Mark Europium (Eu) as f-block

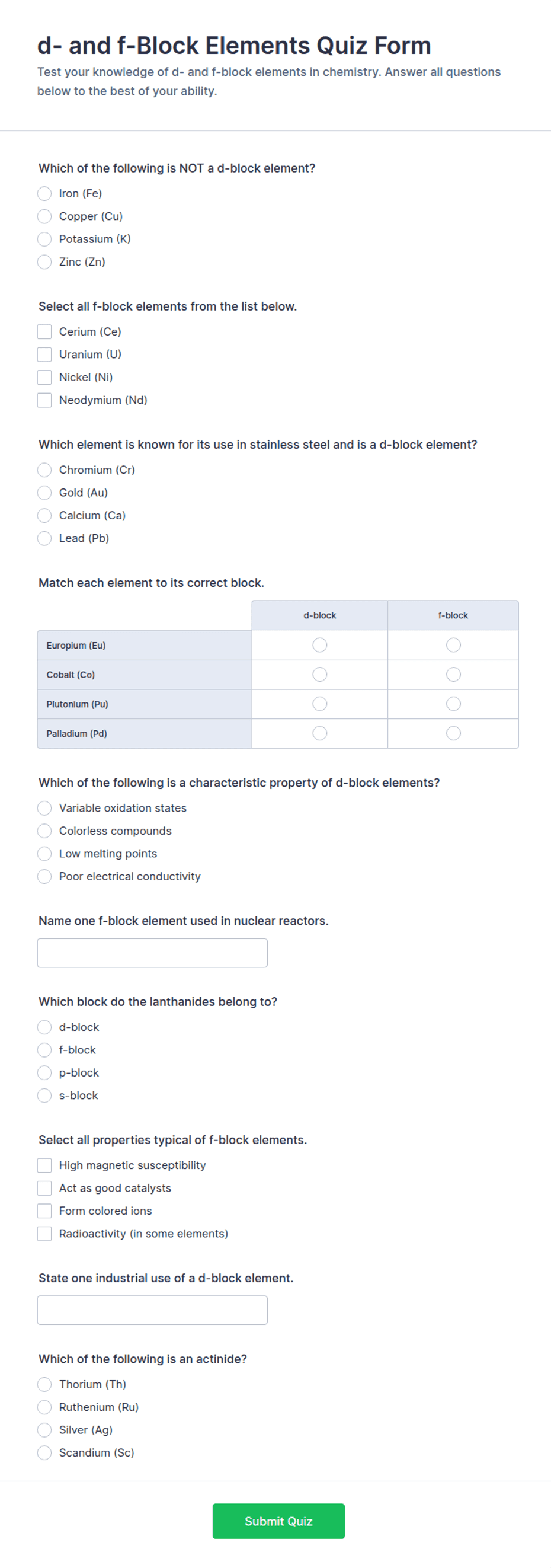coord(453,644)
